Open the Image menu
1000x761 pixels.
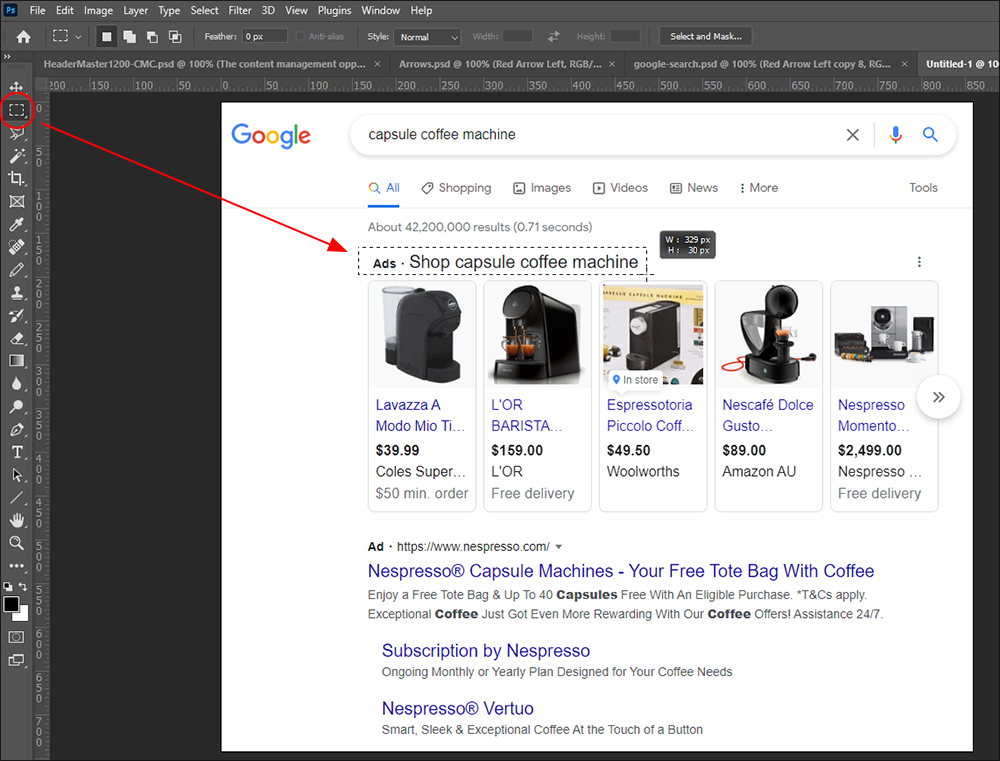pos(98,10)
